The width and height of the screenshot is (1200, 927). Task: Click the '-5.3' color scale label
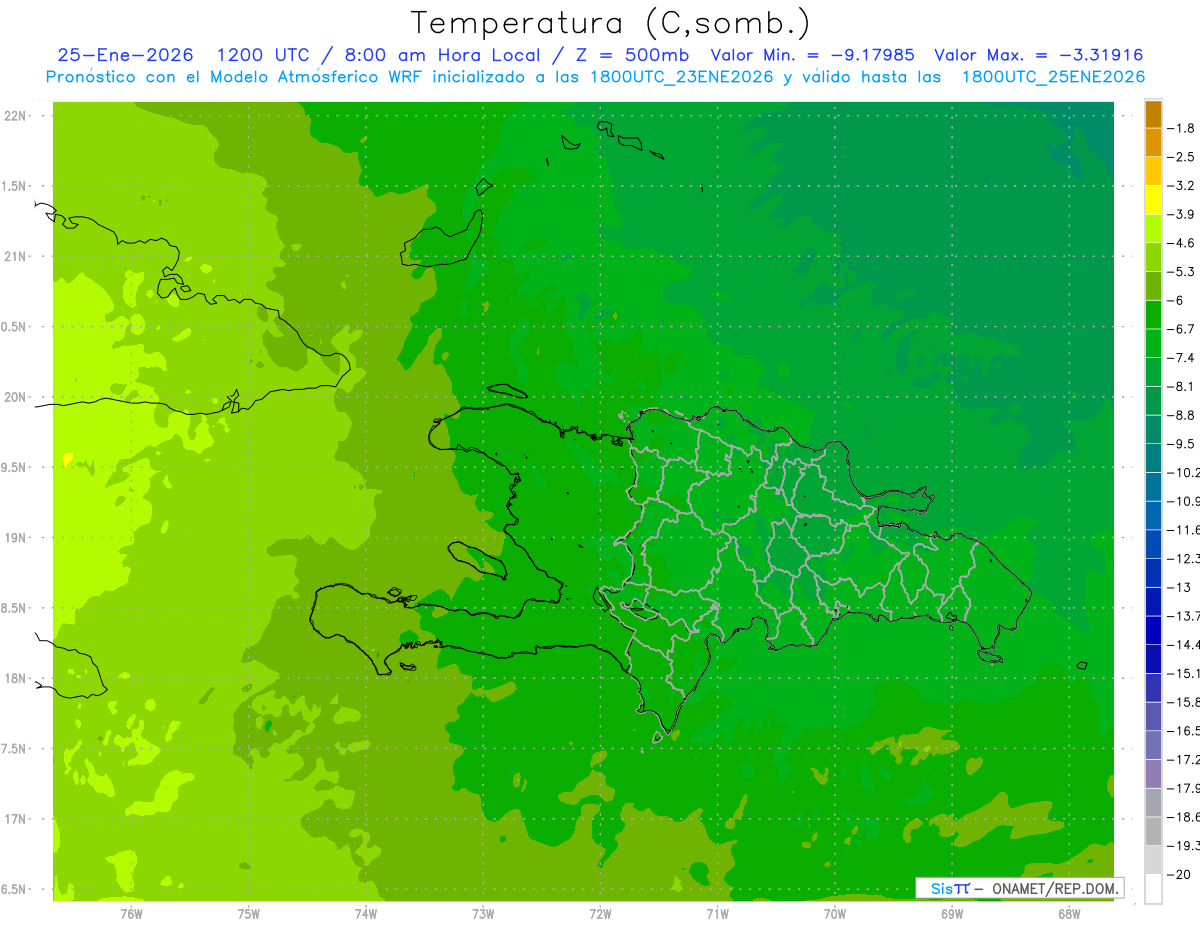(1181, 271)
